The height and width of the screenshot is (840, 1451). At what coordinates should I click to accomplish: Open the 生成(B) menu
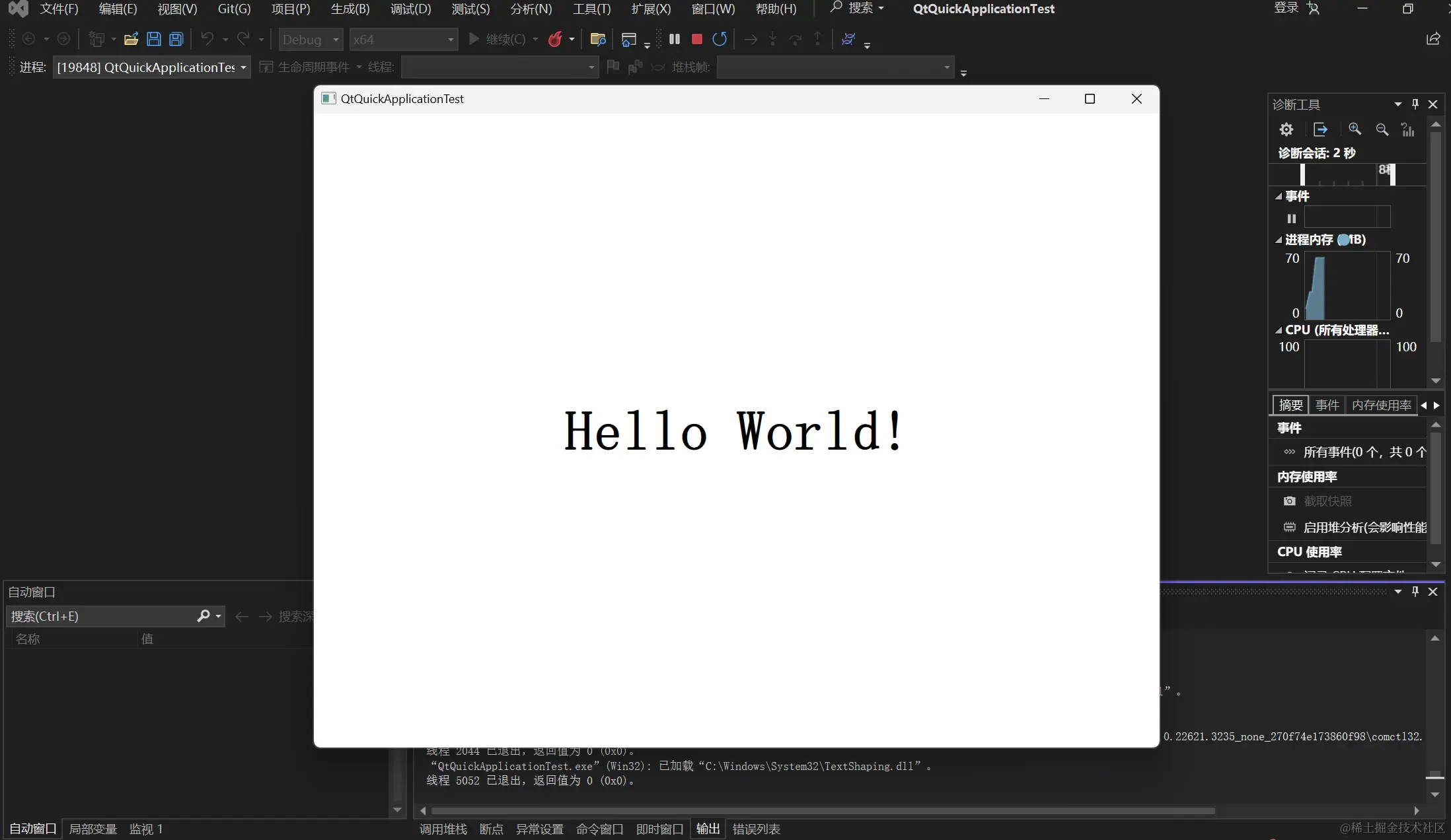[x=350, y=9]
